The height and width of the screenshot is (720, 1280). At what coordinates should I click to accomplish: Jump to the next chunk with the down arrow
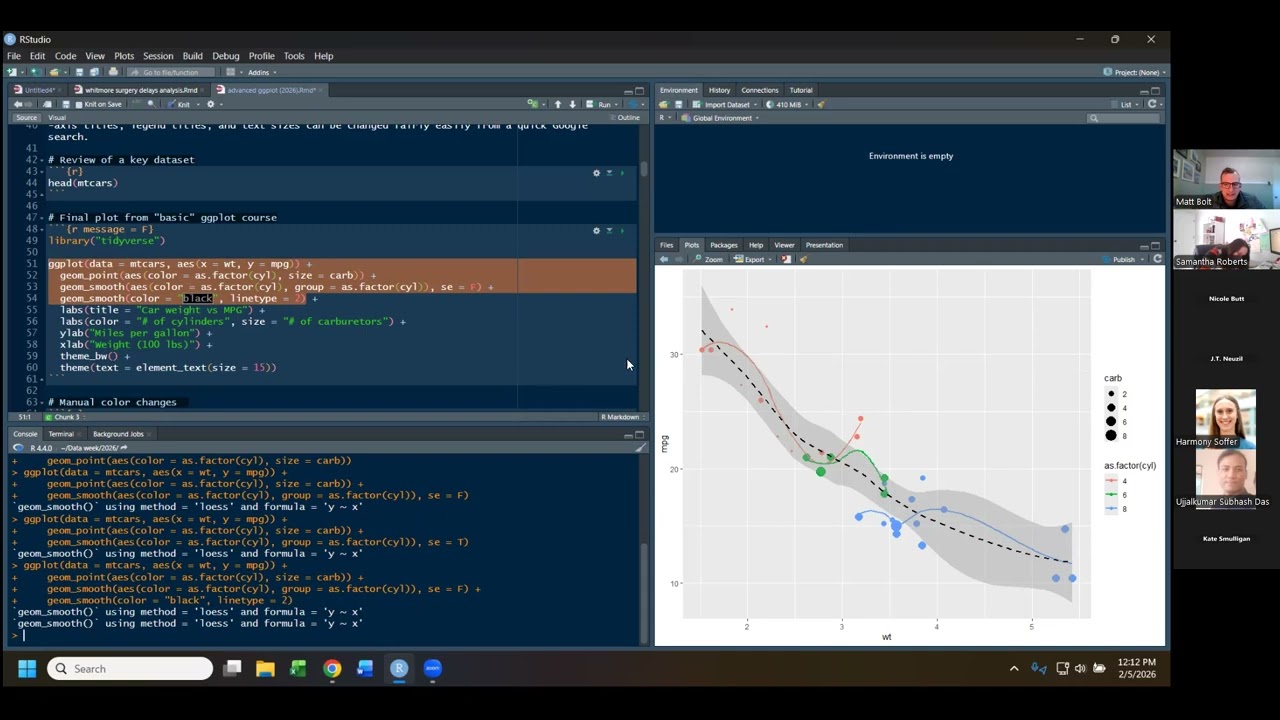573,104
